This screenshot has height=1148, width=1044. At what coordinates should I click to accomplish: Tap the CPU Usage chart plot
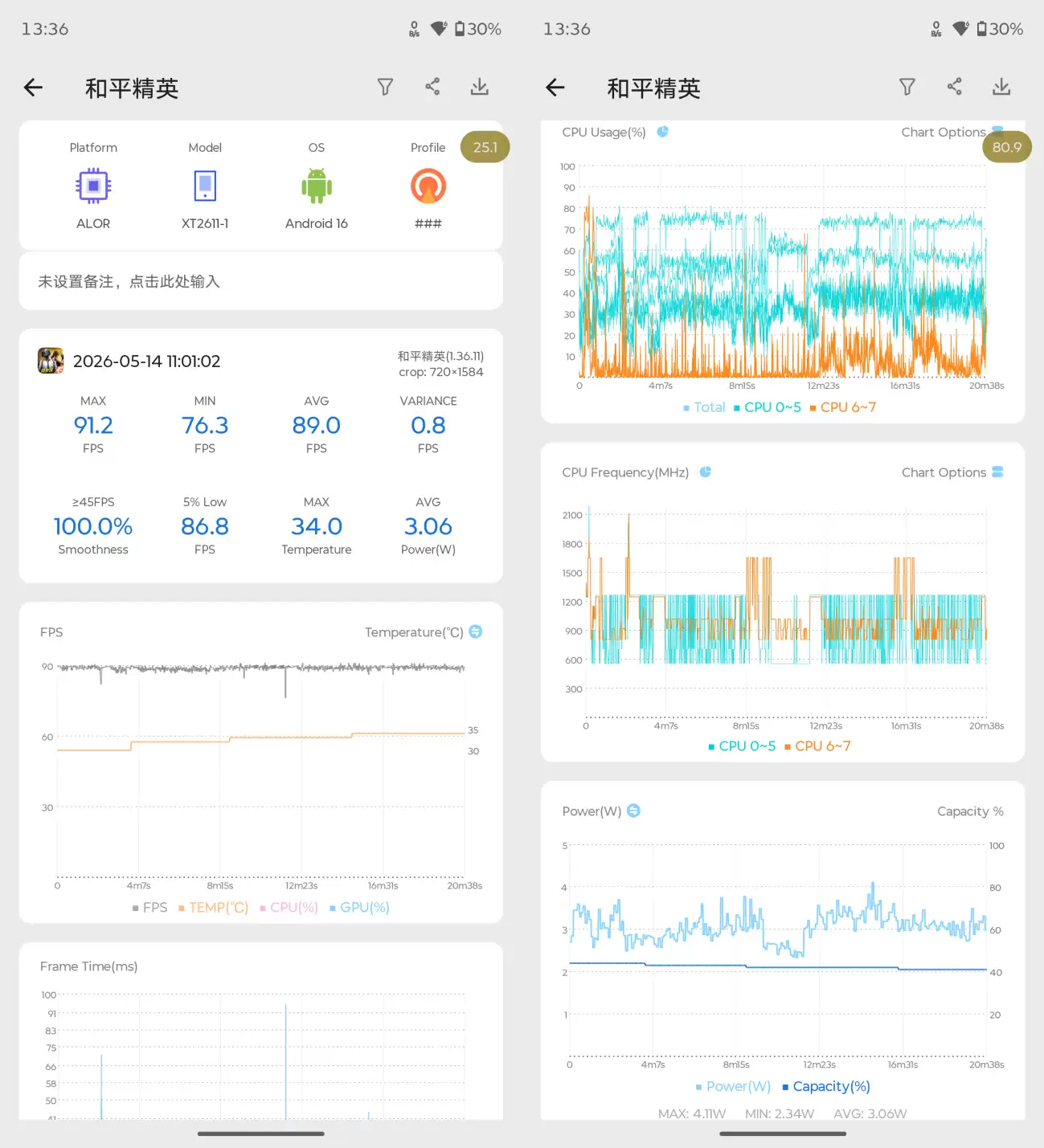pyautogui.click(x=783, y=272)
